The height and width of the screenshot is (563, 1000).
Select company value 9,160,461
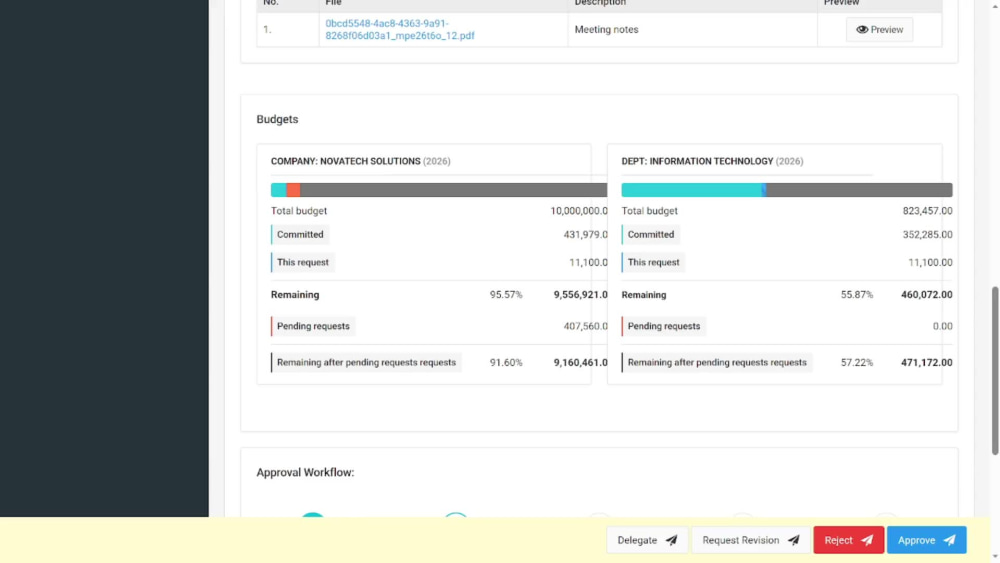580,363
